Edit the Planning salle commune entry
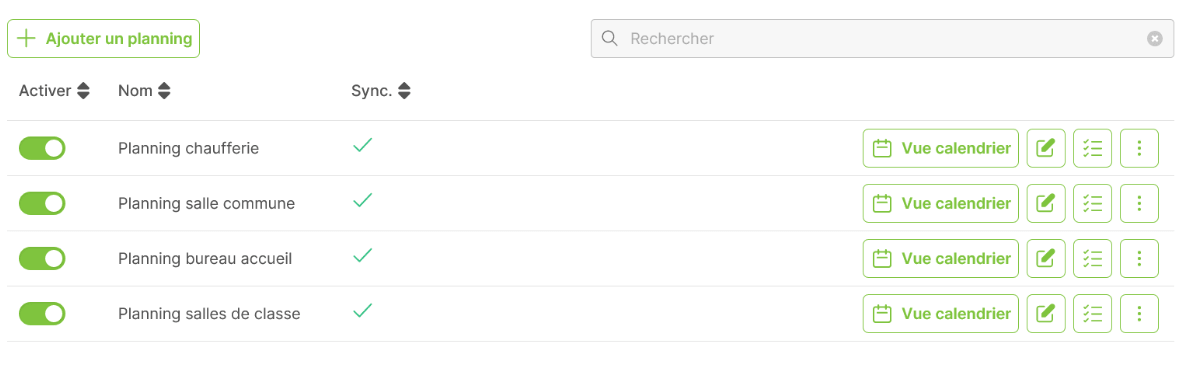Screen dimensions: 1190x370 [1046, 203]
